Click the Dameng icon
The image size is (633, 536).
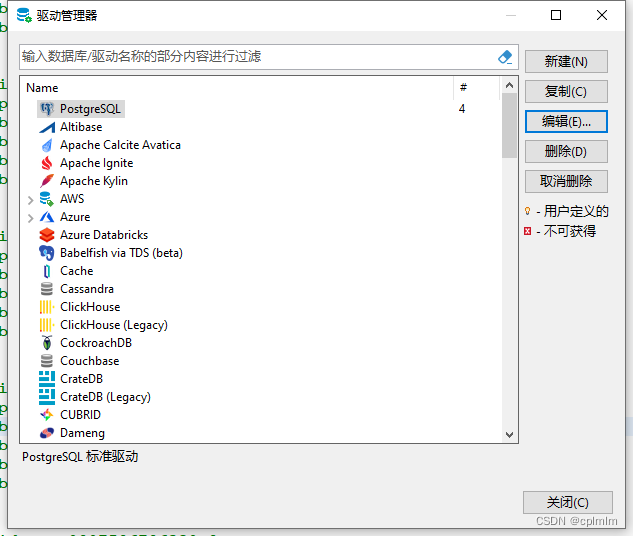point(47,433)
